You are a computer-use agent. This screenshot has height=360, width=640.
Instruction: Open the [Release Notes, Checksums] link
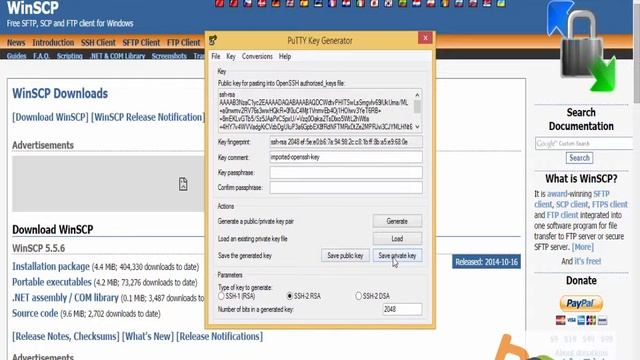pos(66,336)
